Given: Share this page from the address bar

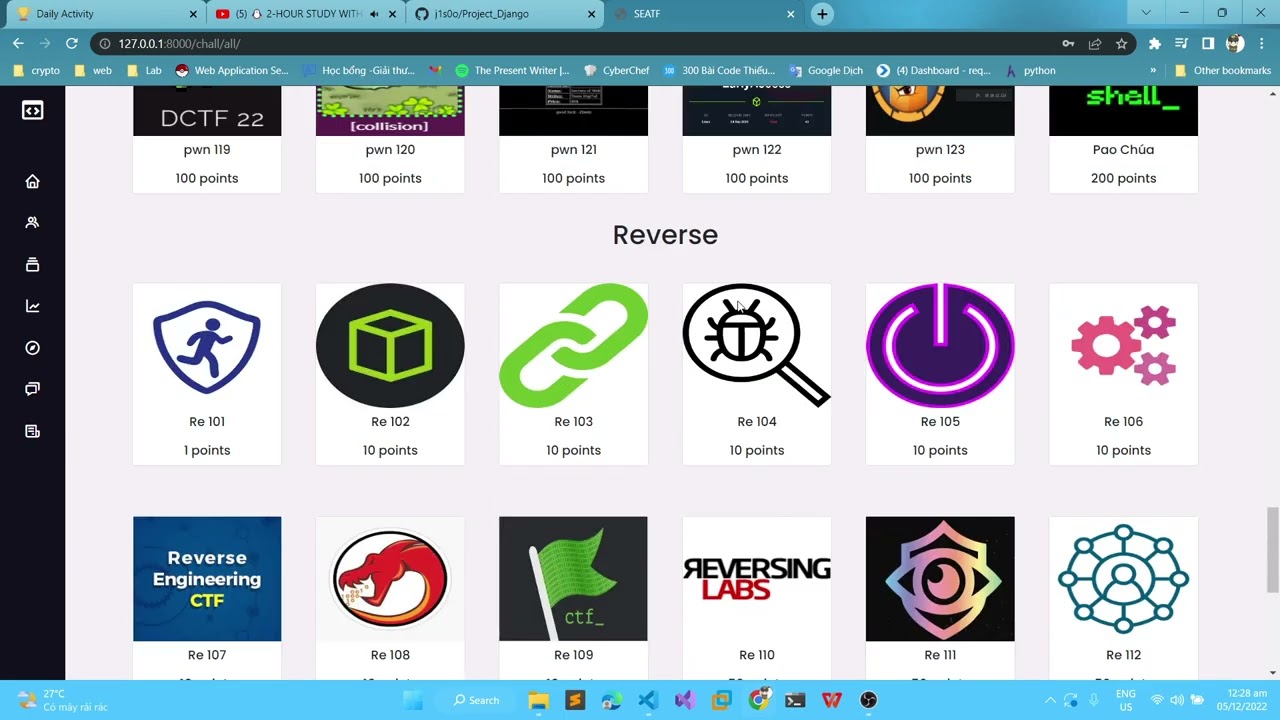Looking at the screenshot, I should coord(1095,43).
